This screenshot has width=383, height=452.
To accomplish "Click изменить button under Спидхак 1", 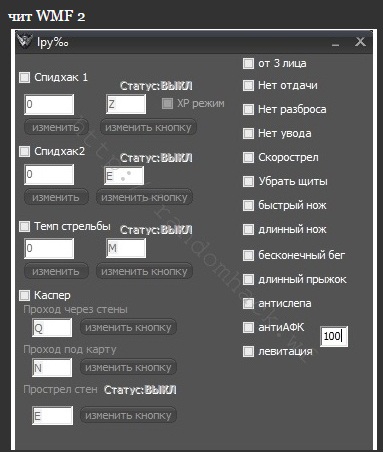I will tap(56, 127).
